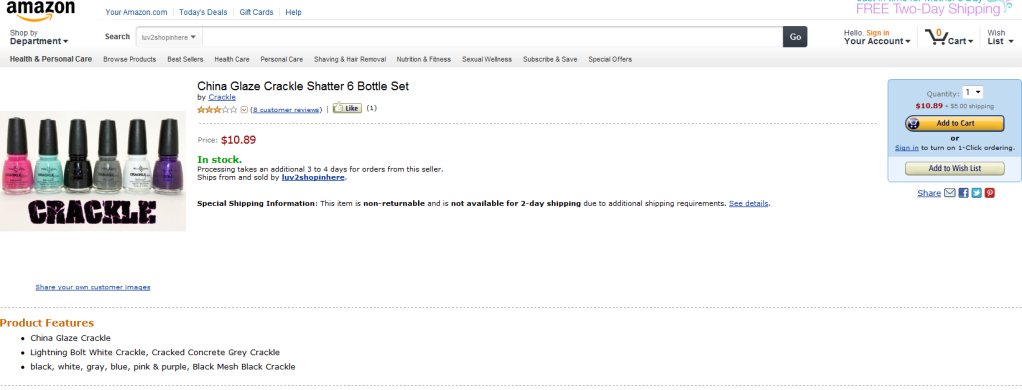Open the Your Account menu
Screen dimensions: 1022x390
[x=877, y=37]
